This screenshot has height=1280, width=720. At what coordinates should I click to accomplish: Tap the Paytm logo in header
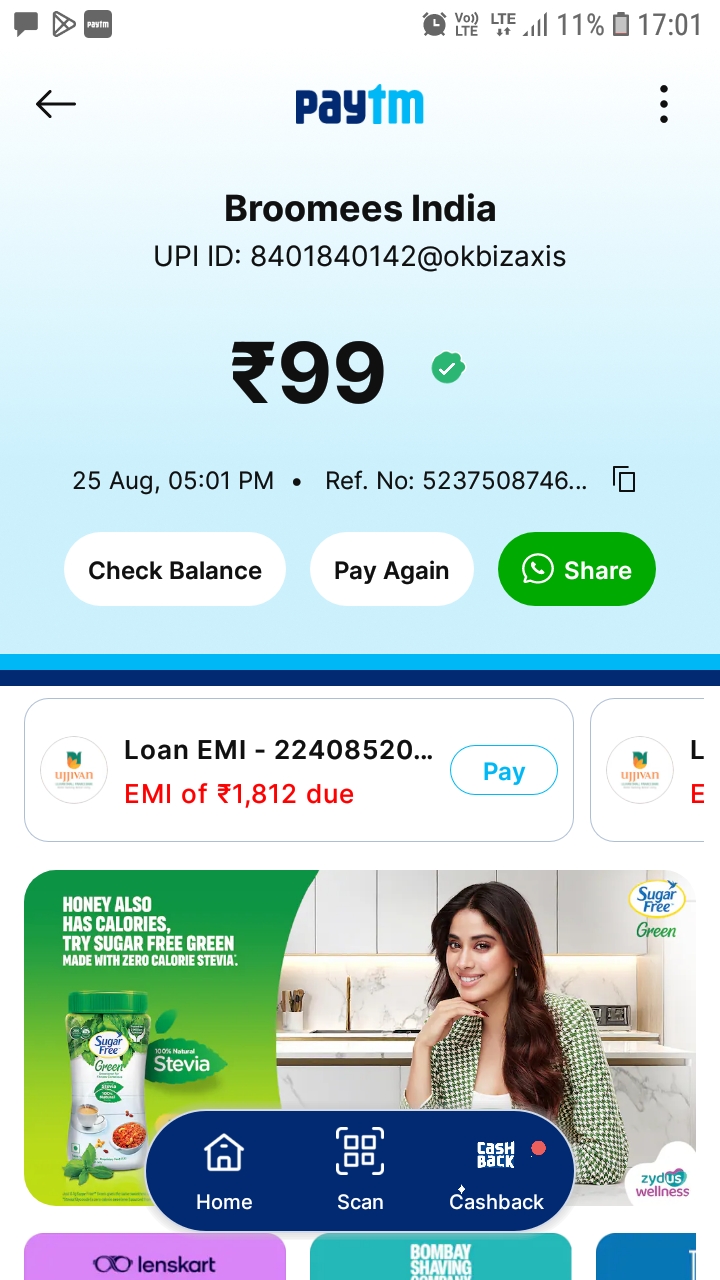359,105
